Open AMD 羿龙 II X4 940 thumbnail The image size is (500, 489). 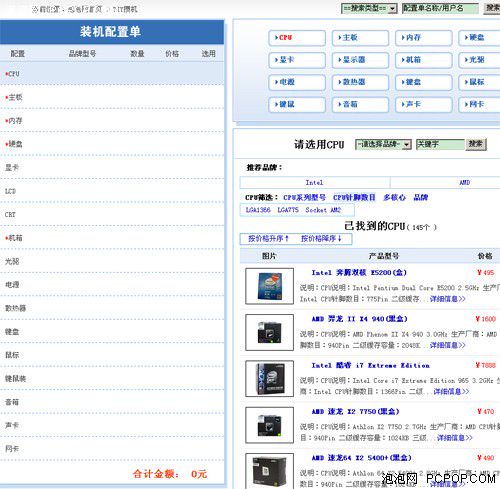[x=269, y=332]
